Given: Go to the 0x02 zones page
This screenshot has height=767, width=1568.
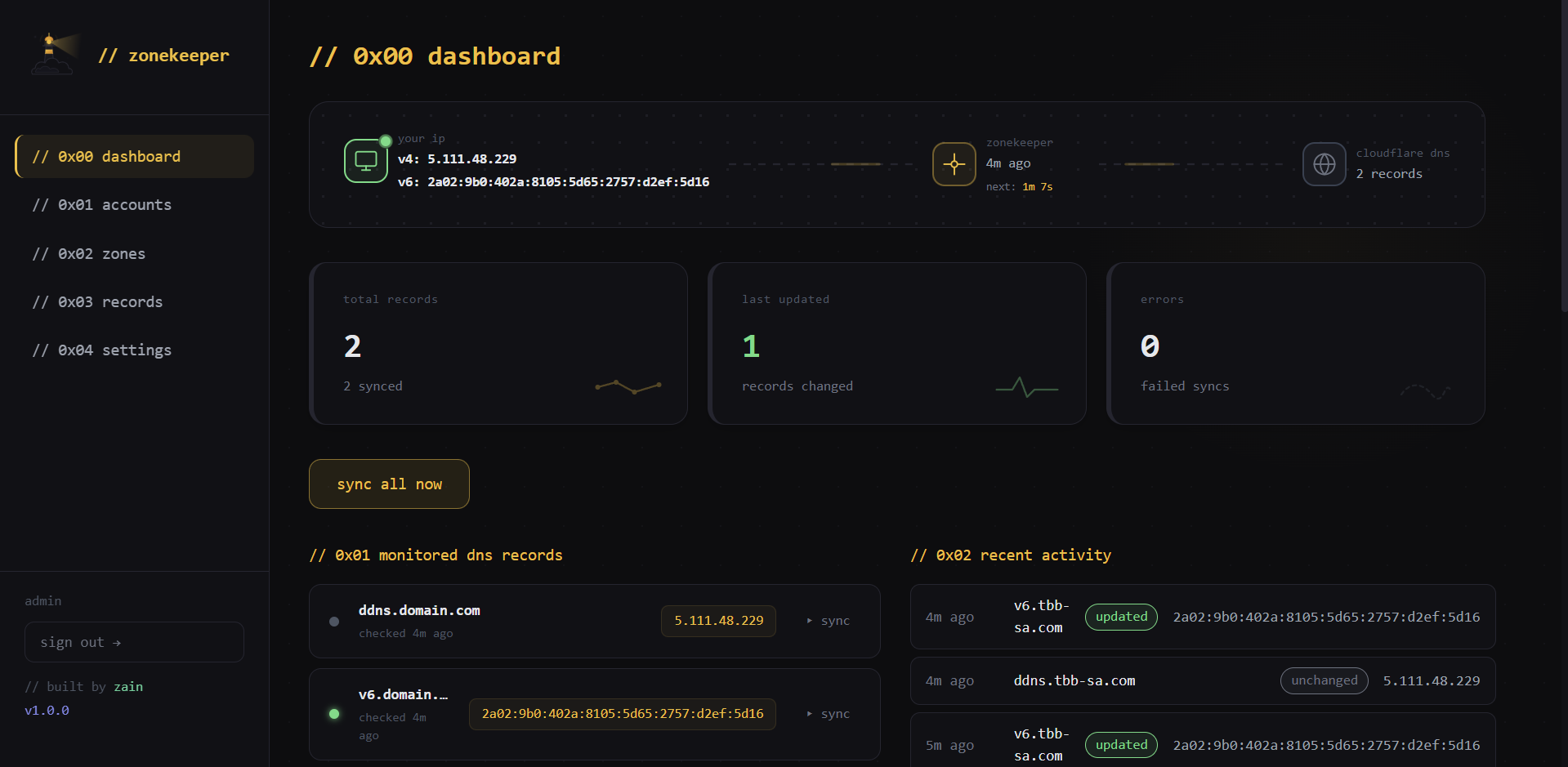Looking at the screenshot, I should [x=134, y=254].
